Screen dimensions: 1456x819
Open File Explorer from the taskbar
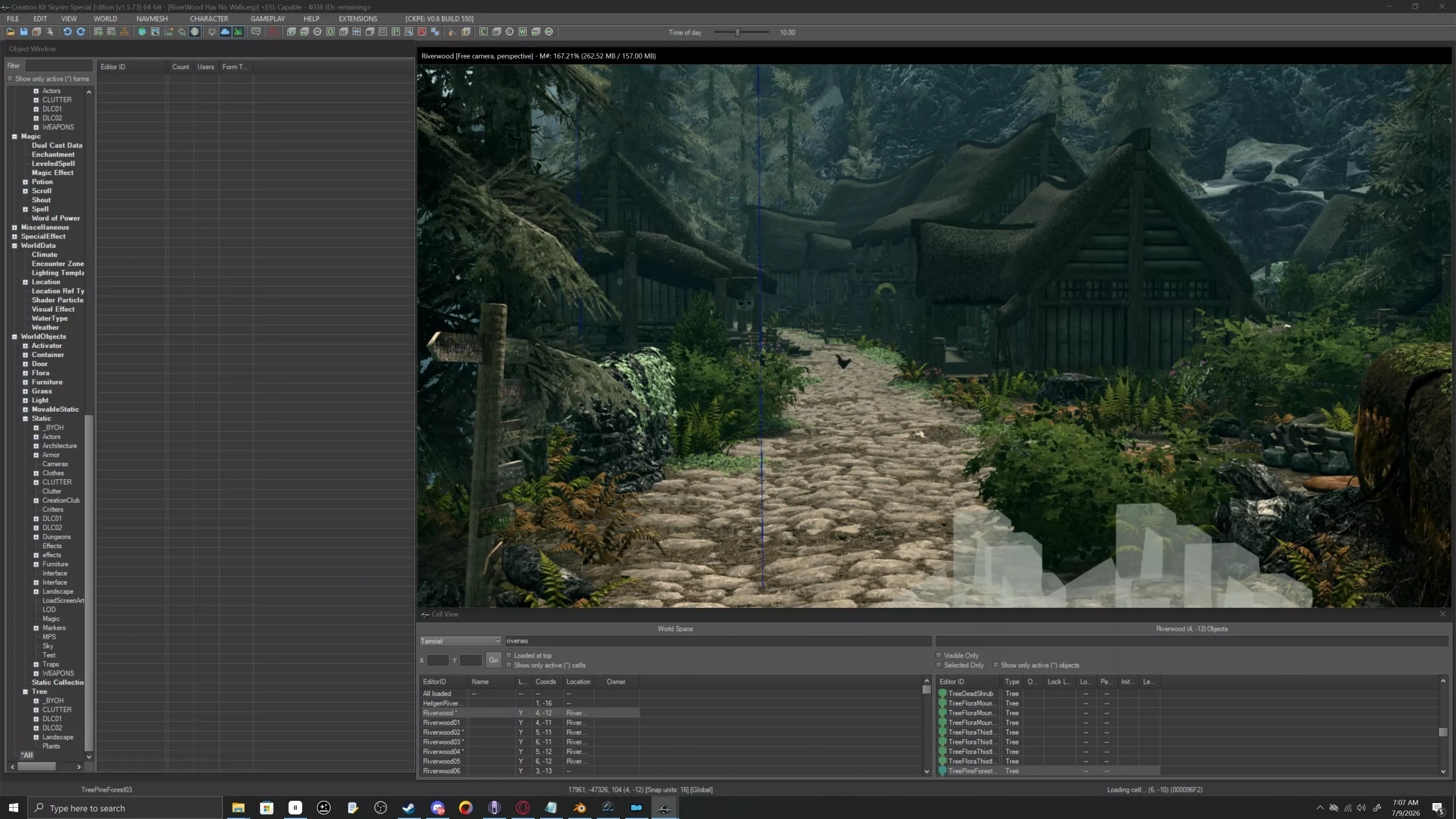tap(238, 808)
